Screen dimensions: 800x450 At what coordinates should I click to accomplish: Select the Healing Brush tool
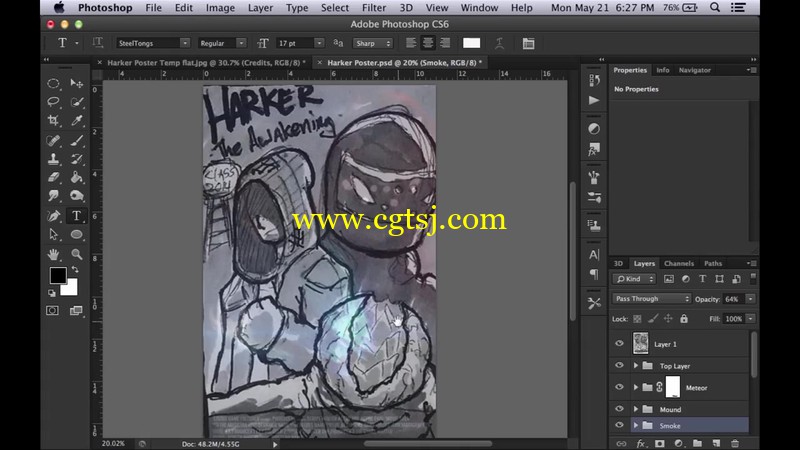[x=54, y=140]
